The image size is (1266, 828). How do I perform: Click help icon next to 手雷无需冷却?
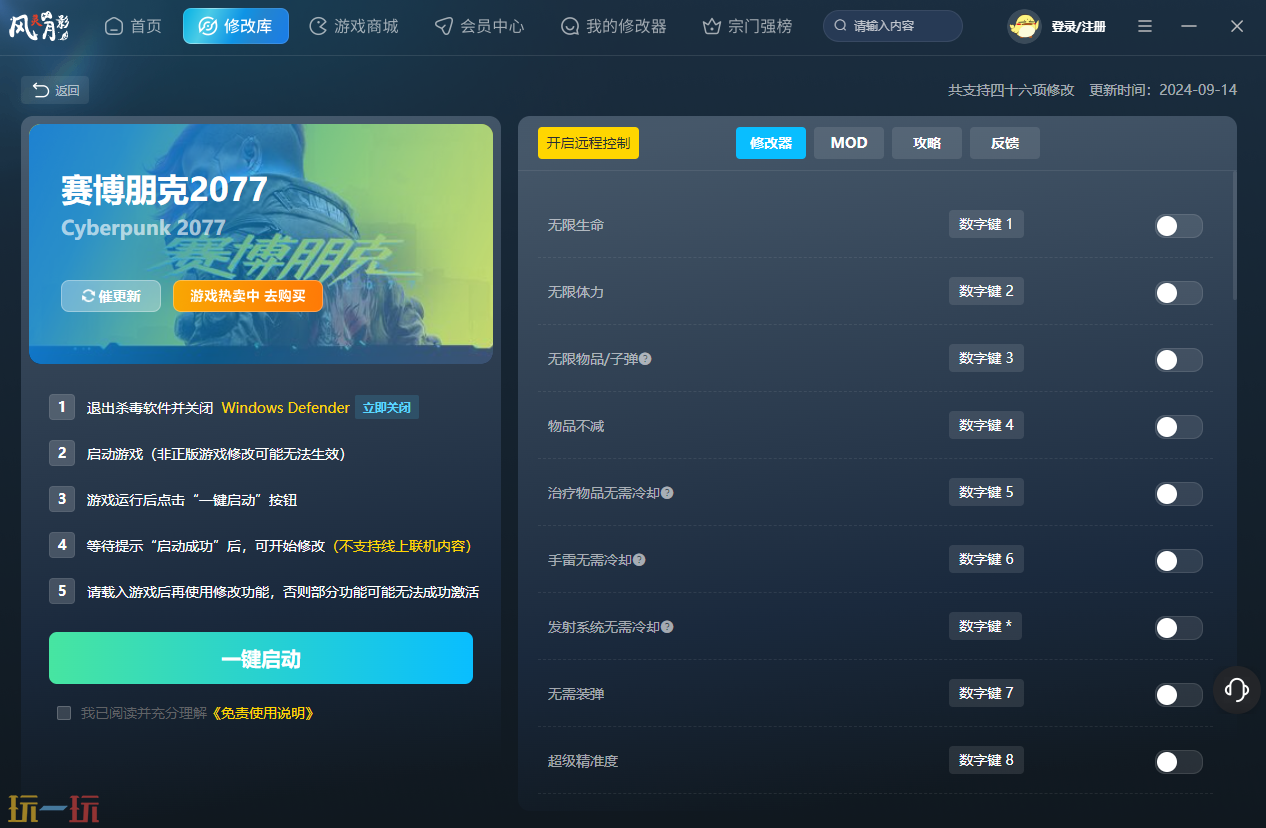click(639, 559)
